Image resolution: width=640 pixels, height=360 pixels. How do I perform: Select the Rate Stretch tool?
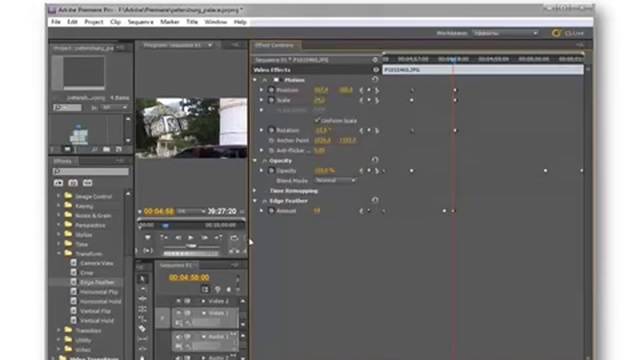(x=142, y=319)
